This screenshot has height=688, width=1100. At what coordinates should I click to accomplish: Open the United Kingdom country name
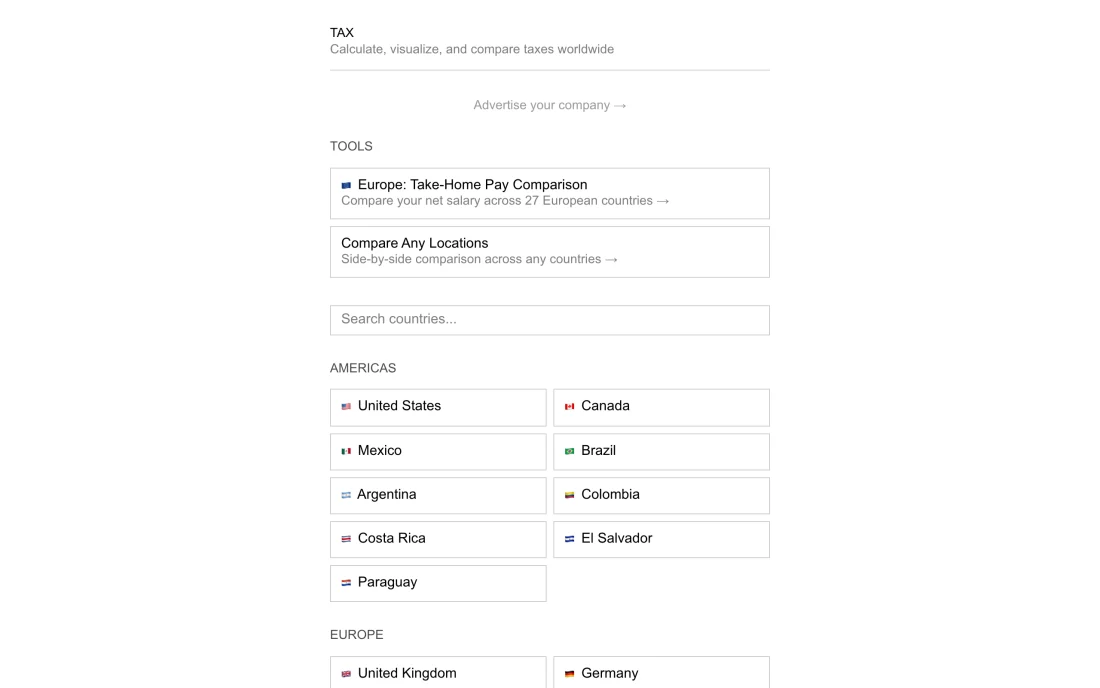[407, 673]
